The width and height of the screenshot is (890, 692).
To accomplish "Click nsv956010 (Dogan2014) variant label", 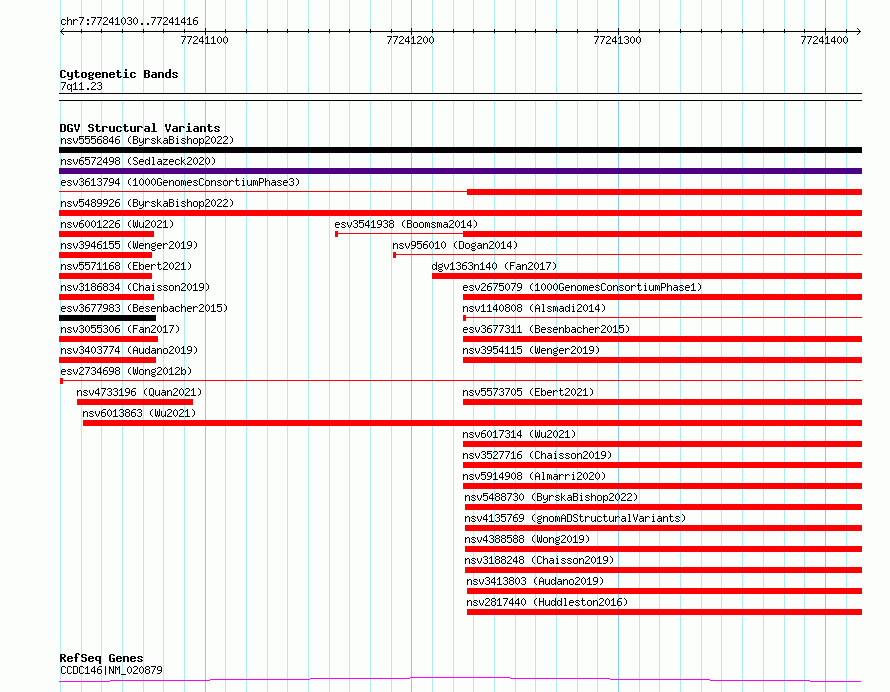I will click(455, 245).
